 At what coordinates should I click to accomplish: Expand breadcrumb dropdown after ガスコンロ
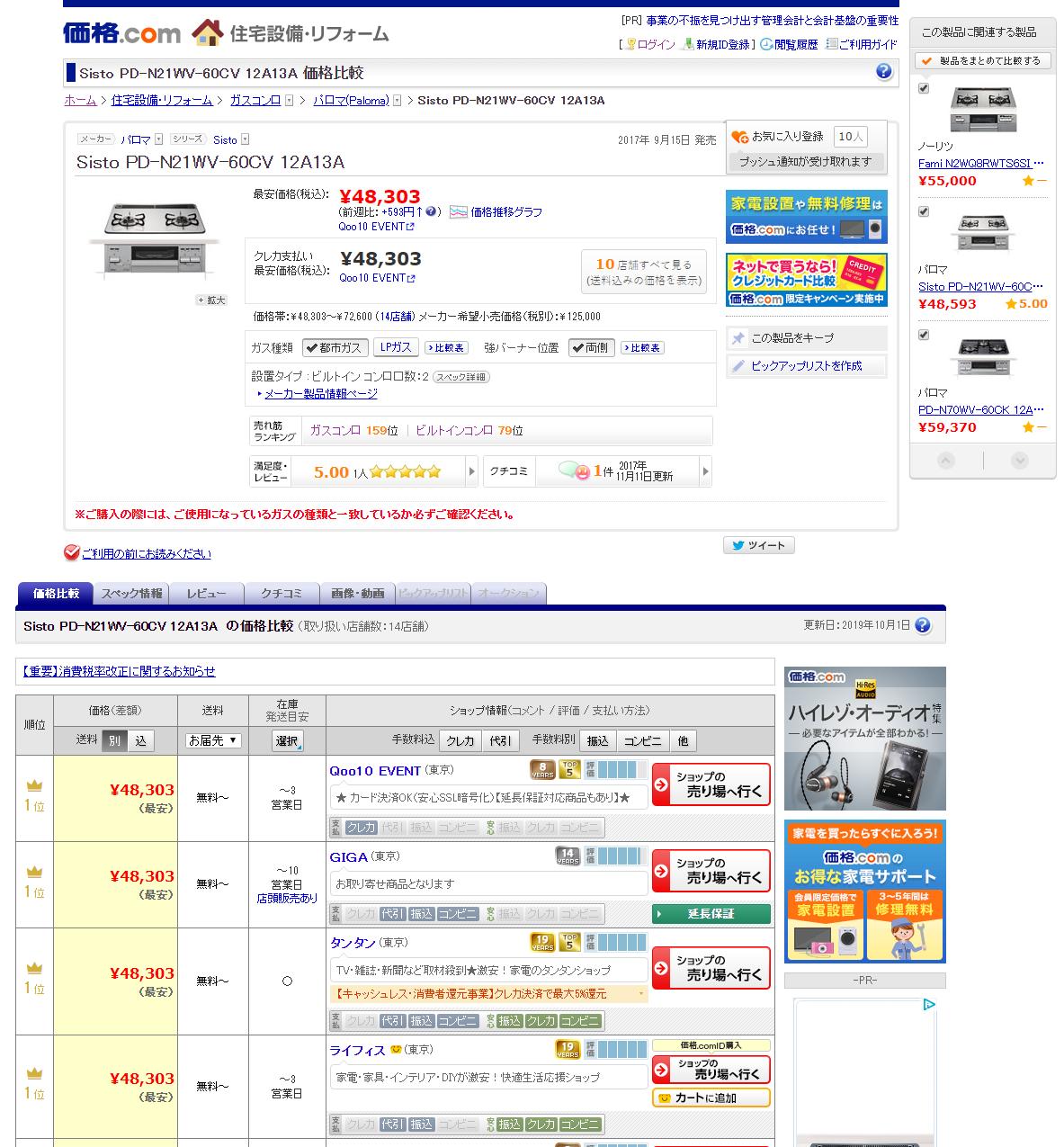289,101
